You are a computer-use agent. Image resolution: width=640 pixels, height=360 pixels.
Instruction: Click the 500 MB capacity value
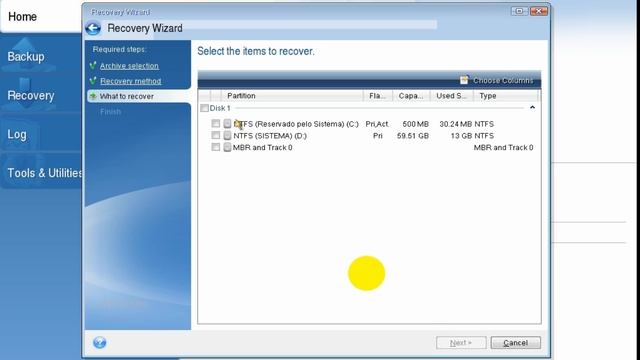[416, 124]
